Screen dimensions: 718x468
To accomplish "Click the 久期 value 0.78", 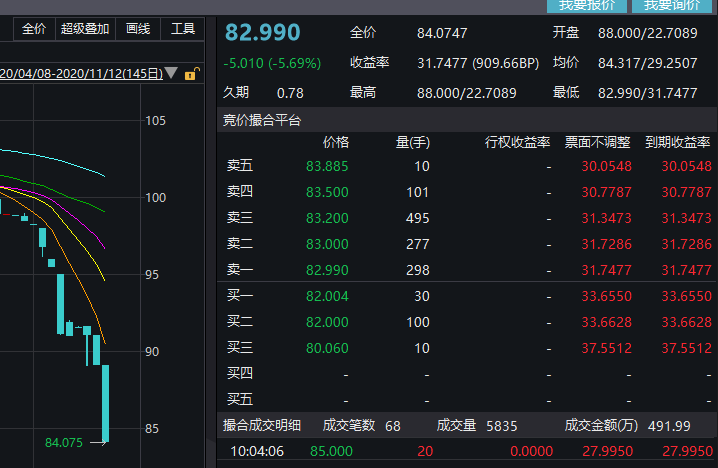I will 290,93.
